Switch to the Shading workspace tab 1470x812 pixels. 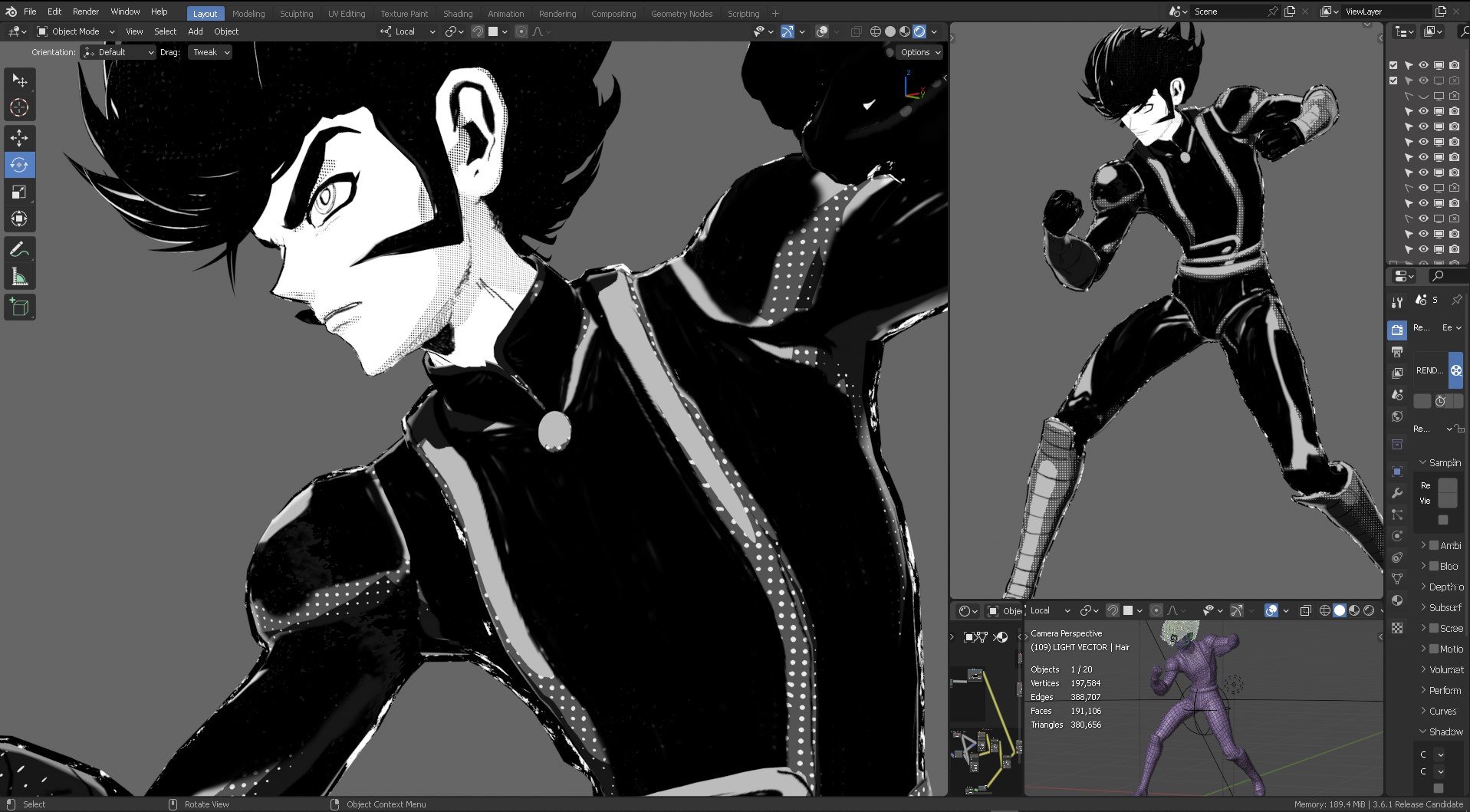coord(458,13)
